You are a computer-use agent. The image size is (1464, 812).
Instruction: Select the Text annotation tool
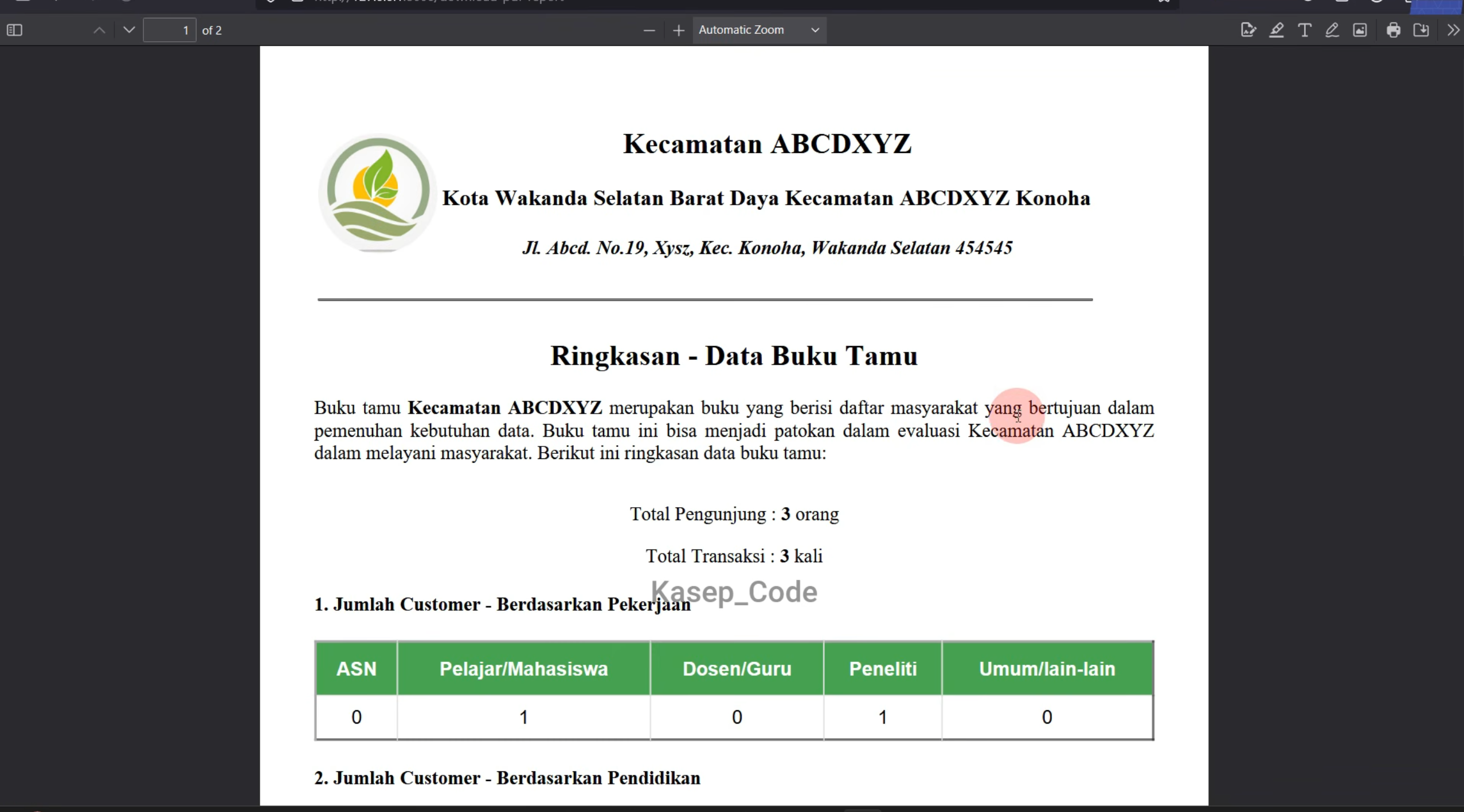click(1305, 30)
